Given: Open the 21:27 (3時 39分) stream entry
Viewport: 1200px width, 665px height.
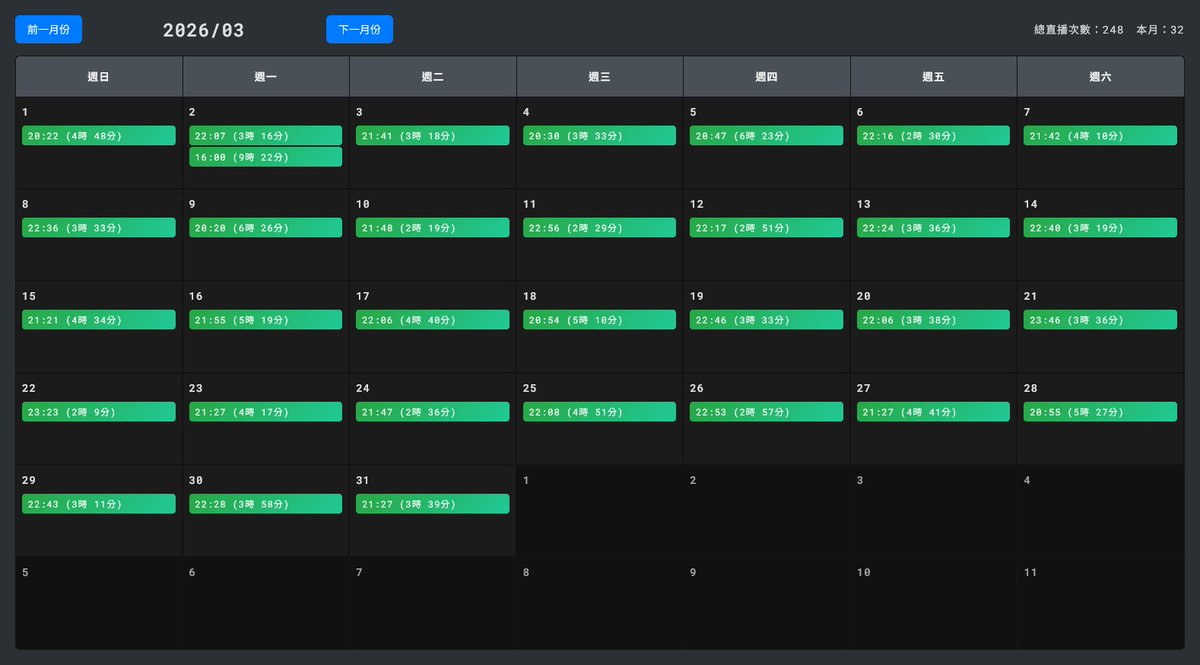Looking at the screenshot, I should pyautogui.click(x=433, y=504).
